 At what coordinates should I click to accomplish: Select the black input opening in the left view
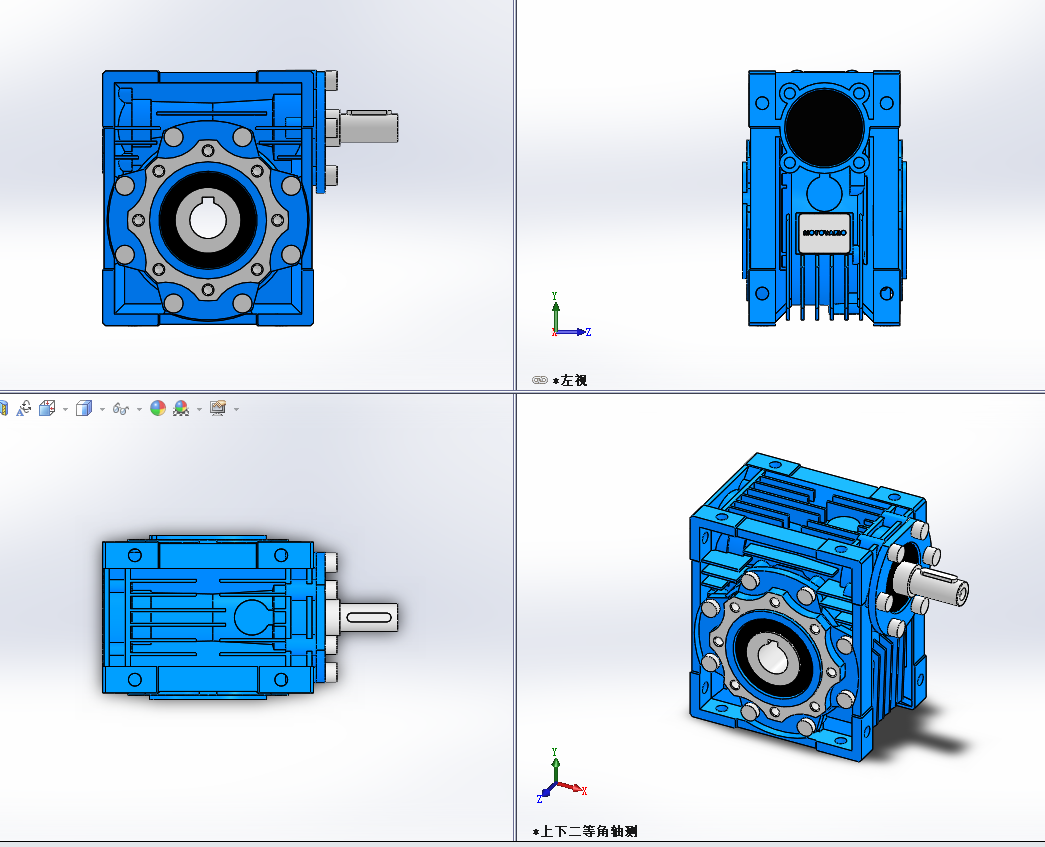pos(824,128)
